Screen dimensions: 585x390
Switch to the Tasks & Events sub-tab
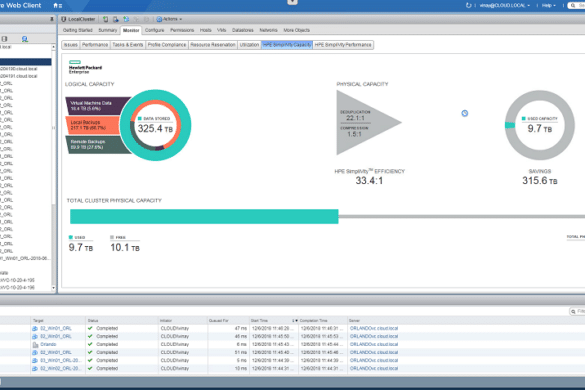(128, 45)
